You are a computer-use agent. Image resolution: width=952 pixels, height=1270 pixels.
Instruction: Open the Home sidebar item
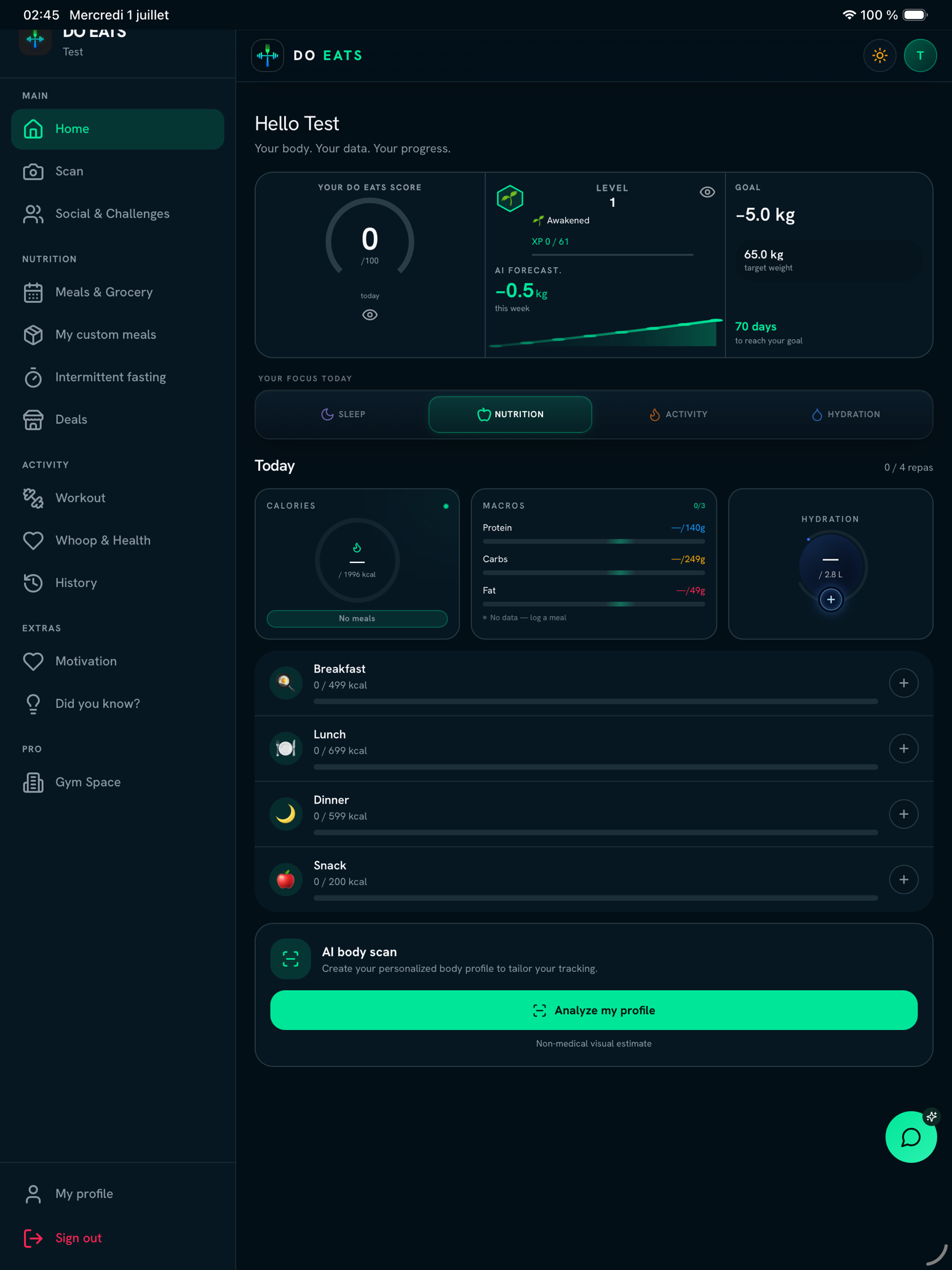point(117,129)
